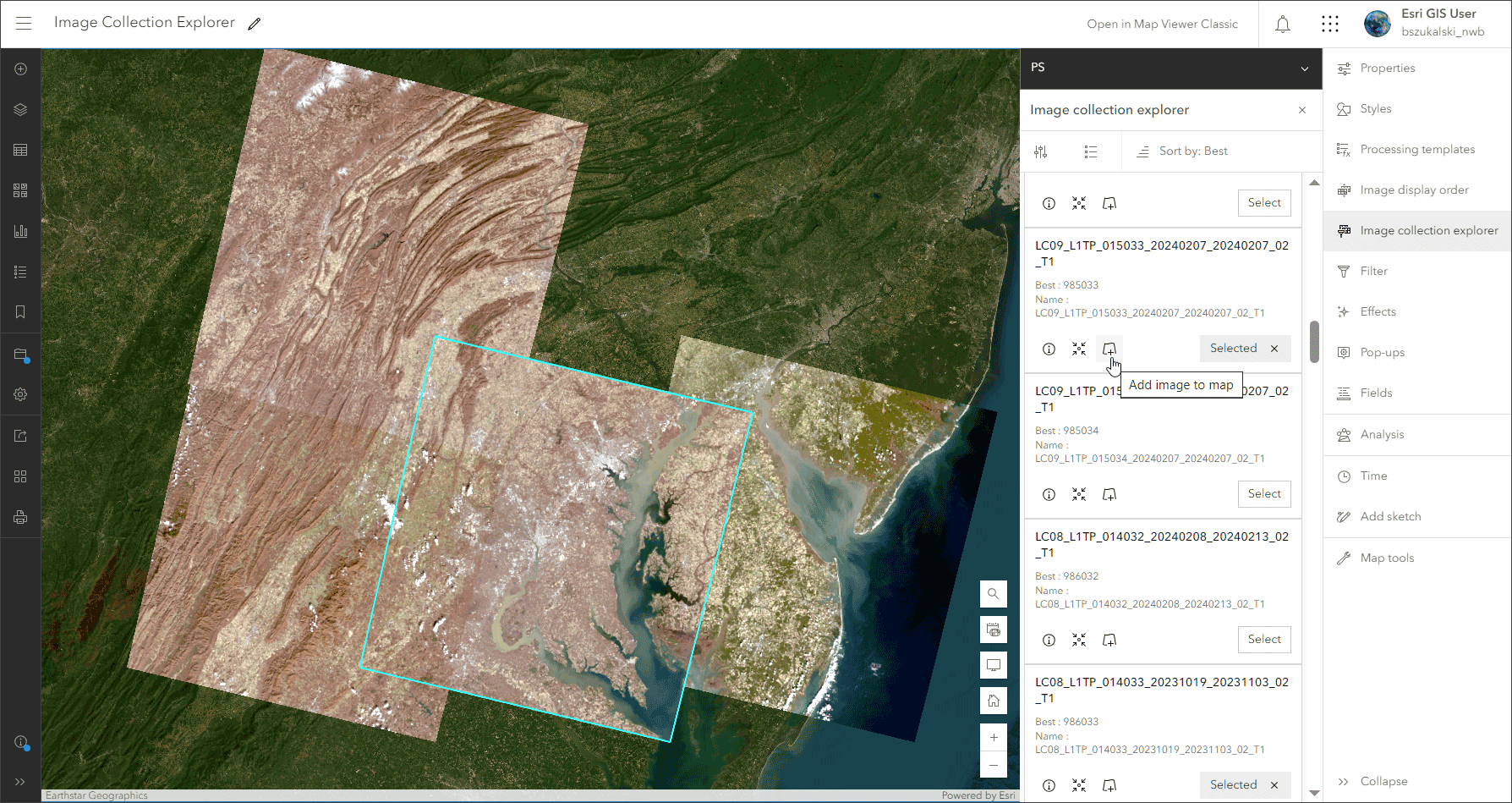The height and width of the screenshot is (803, 1512).
Task: Expand the PS layer dropdown
Action: (1305, 69)
